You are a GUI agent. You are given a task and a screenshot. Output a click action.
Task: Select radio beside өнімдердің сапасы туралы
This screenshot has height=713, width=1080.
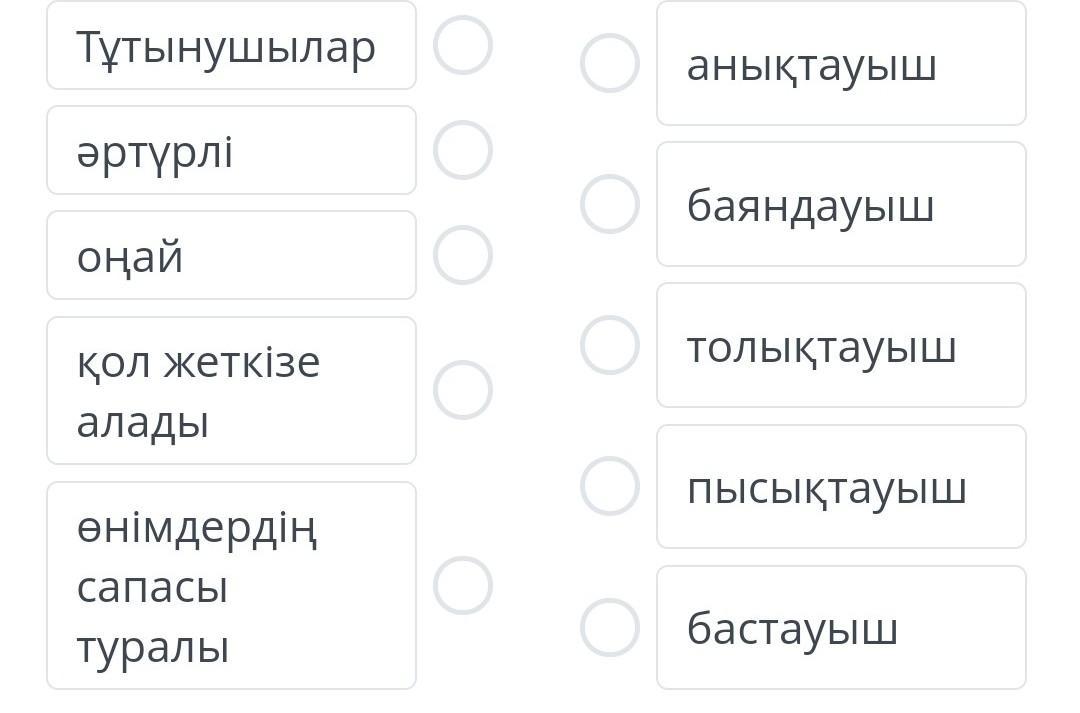[x=463, y=585]
